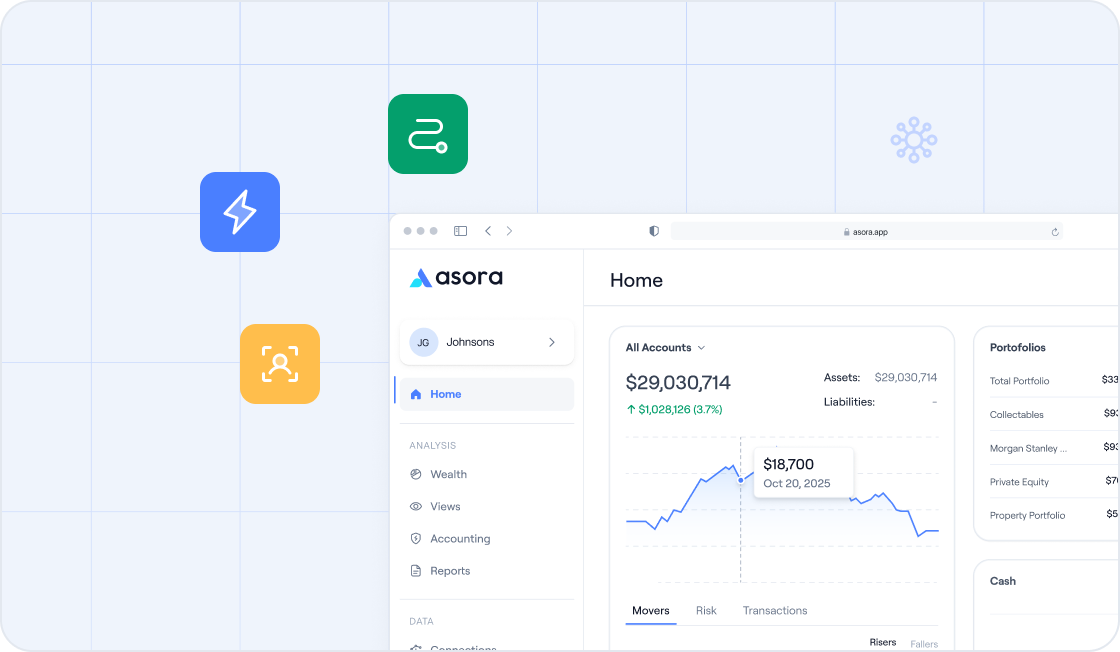Screen dimensions: 1120x652
Task: Select the Fallers filter
Action: coord(924,643)
